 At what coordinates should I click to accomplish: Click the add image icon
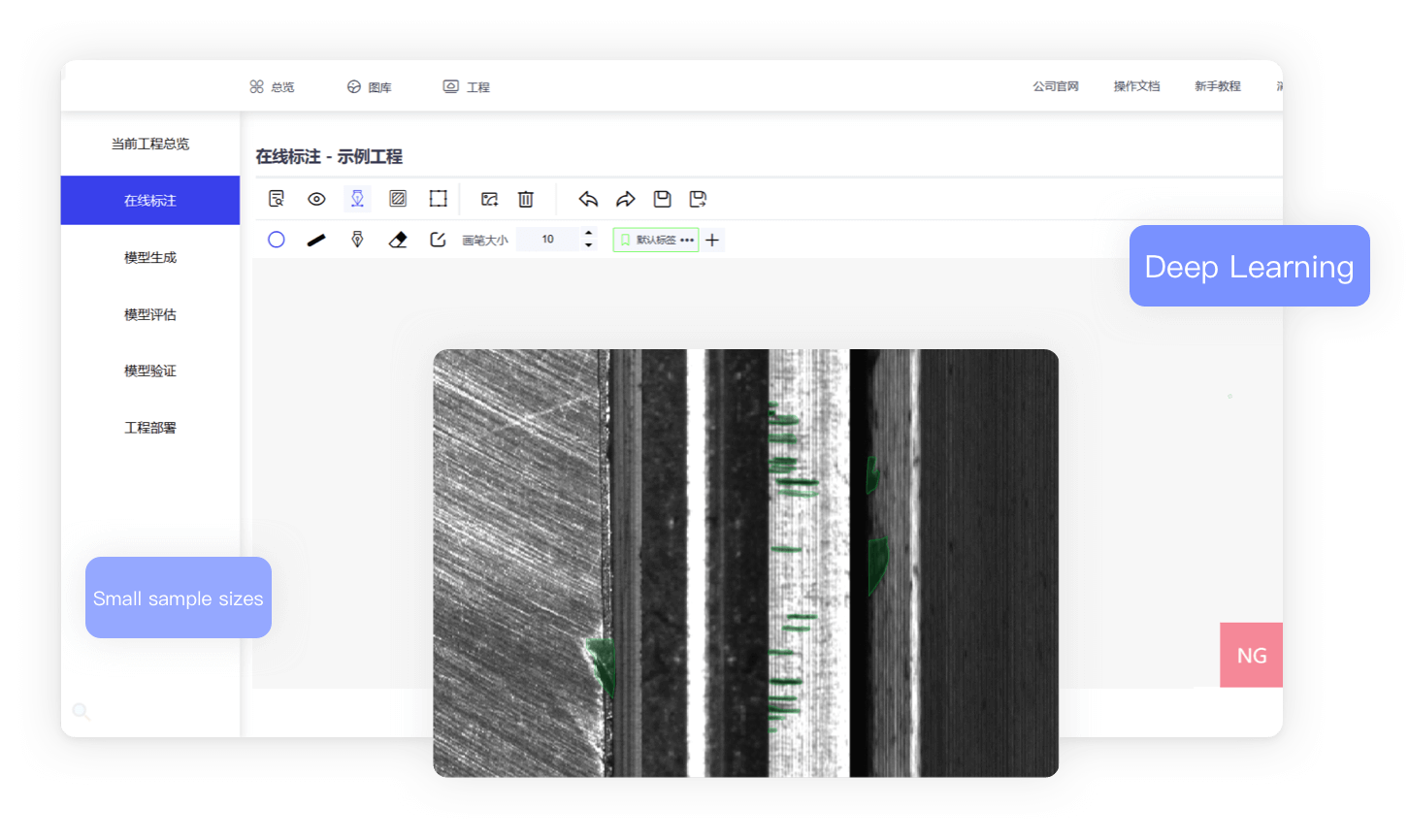tap(490, 199)
